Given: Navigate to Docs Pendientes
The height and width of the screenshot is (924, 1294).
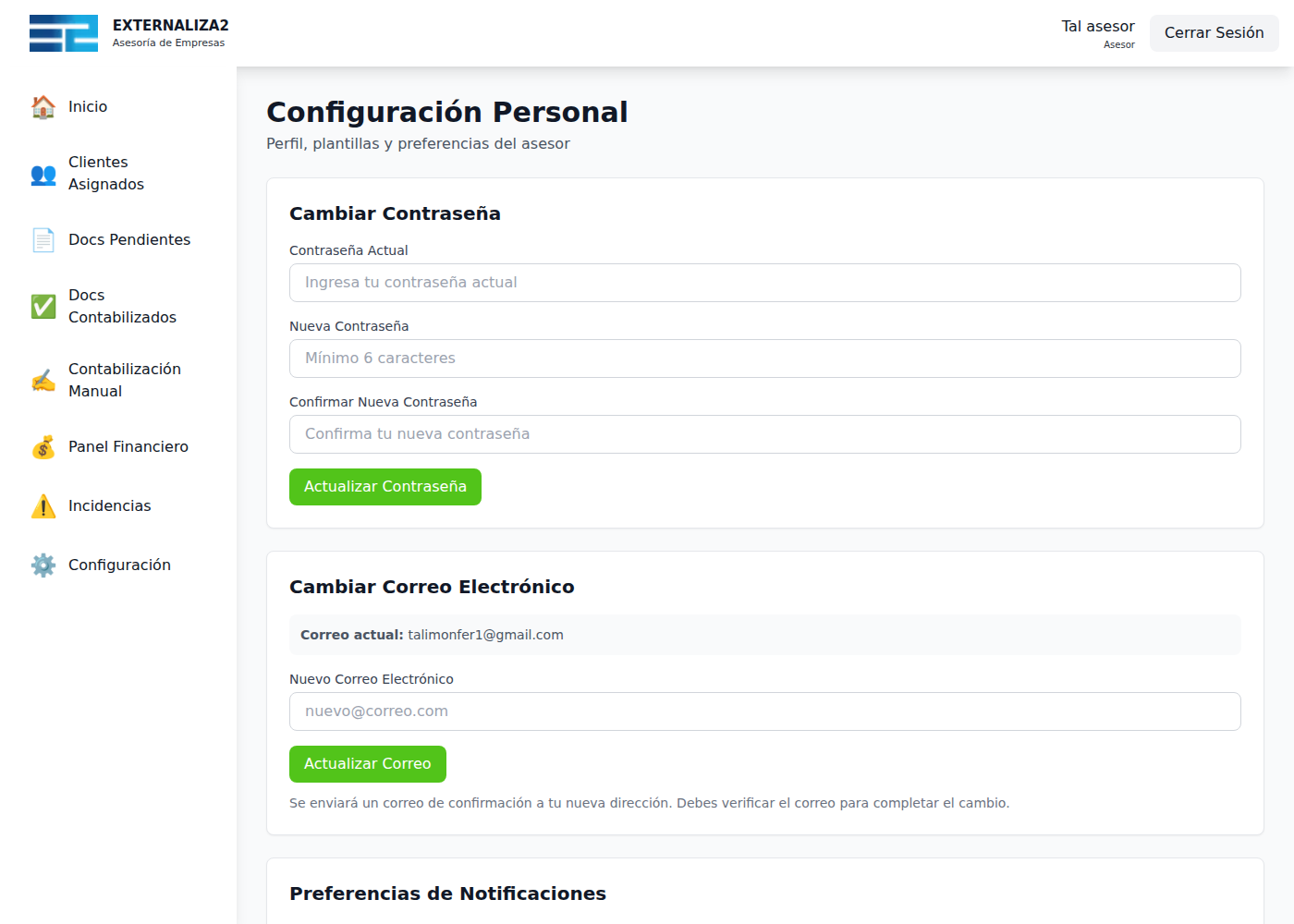Looking at the screenshot, I should tap(129, 240).
